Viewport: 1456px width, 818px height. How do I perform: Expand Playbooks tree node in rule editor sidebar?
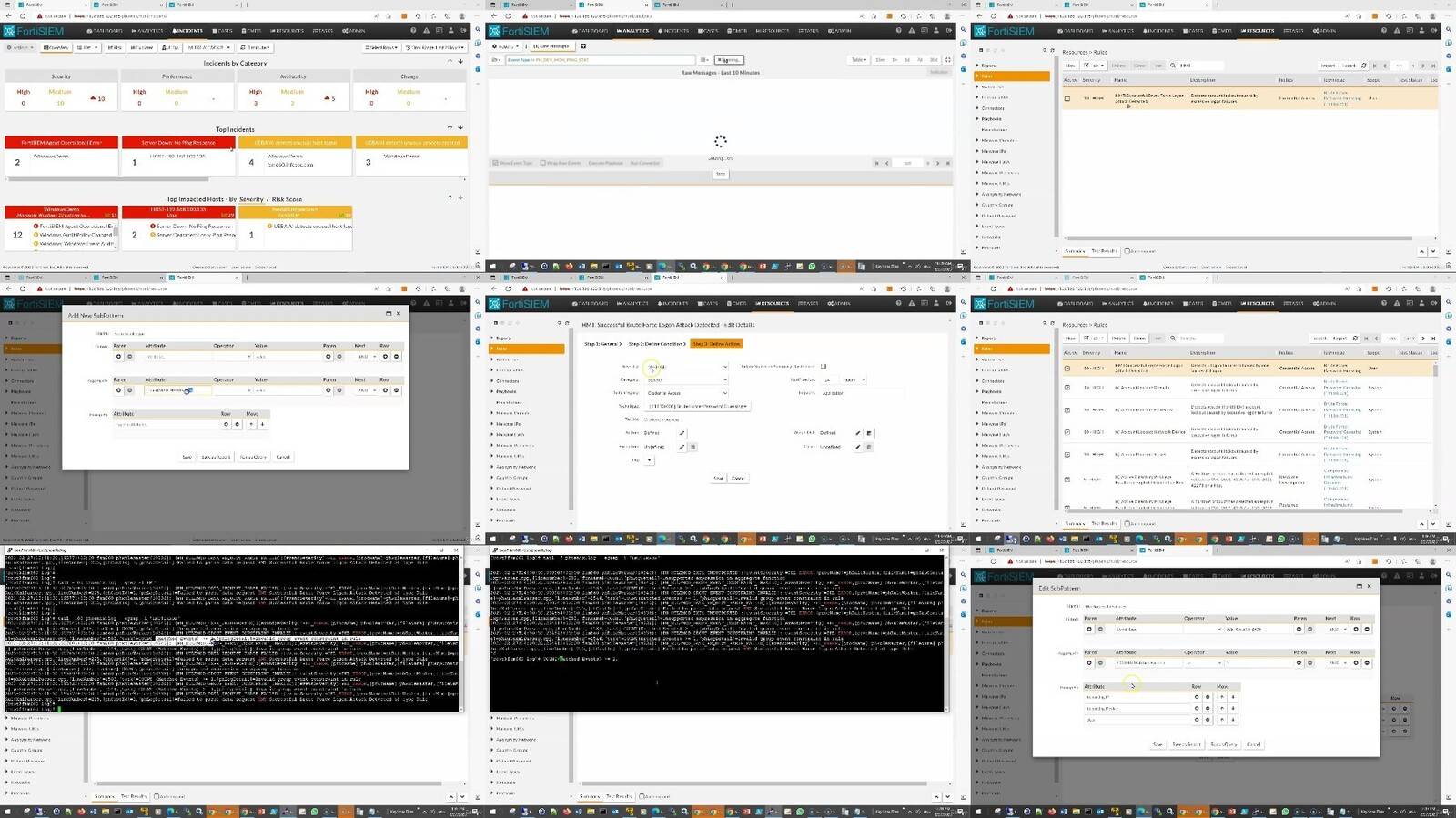pos(494,391)
